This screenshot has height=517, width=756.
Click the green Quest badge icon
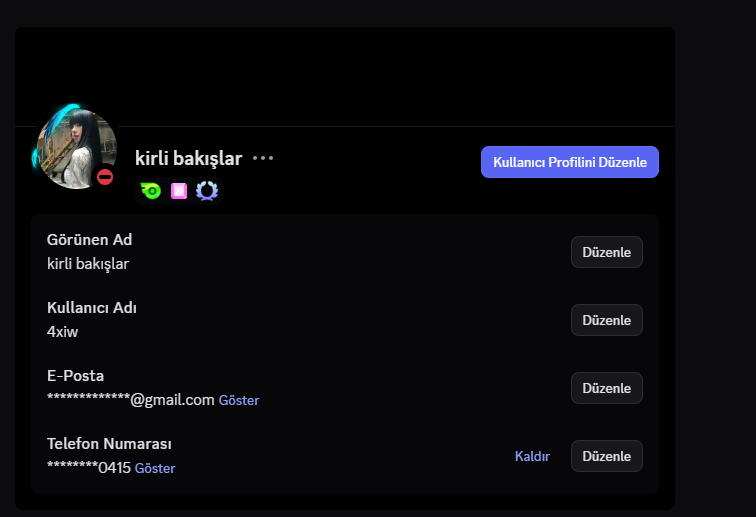[151, 191]
